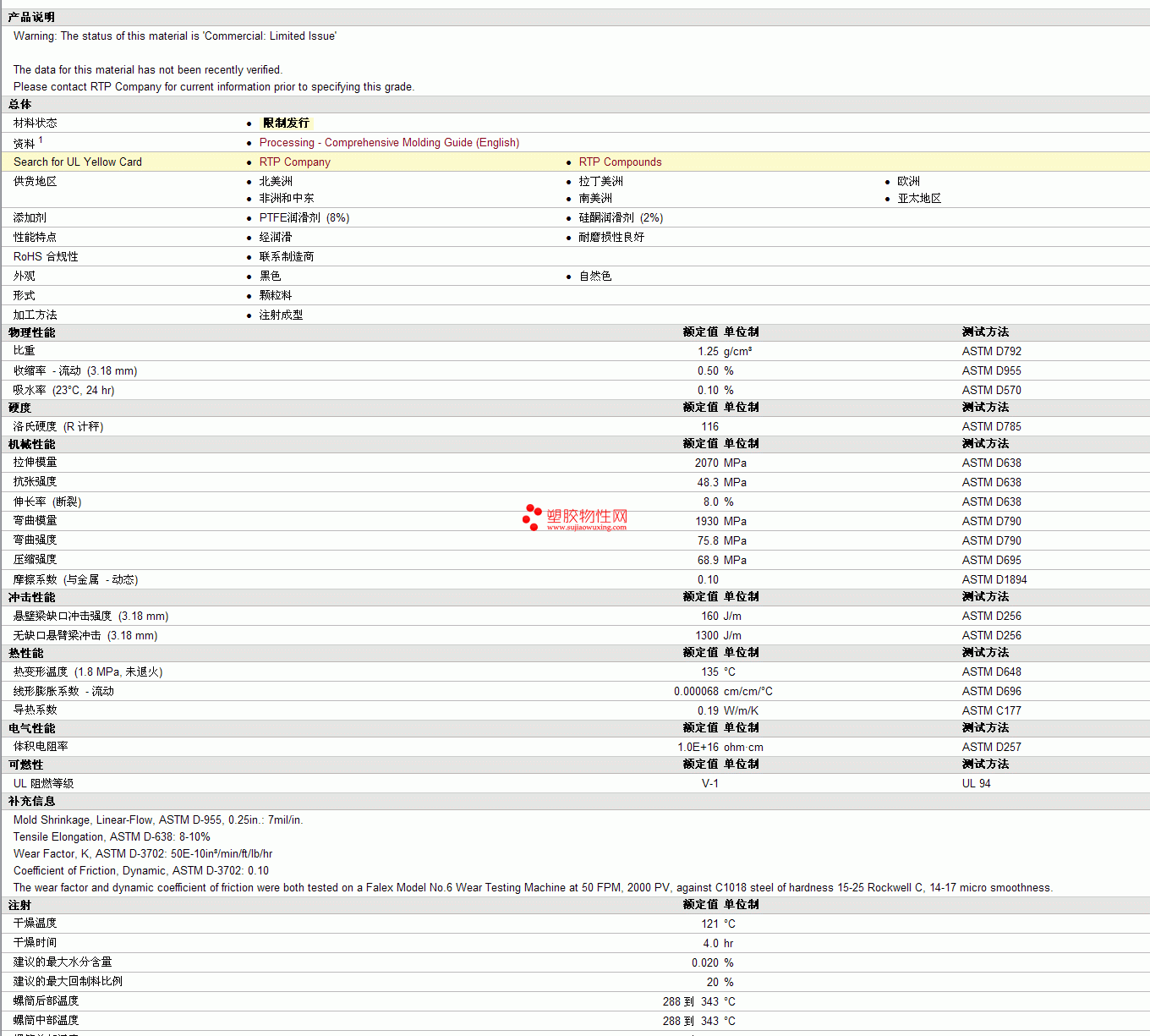Click the PTFE润滑剂 (8%) additive entry
The width and height of the screenshot is (1150, 1036).
(304, 218)
